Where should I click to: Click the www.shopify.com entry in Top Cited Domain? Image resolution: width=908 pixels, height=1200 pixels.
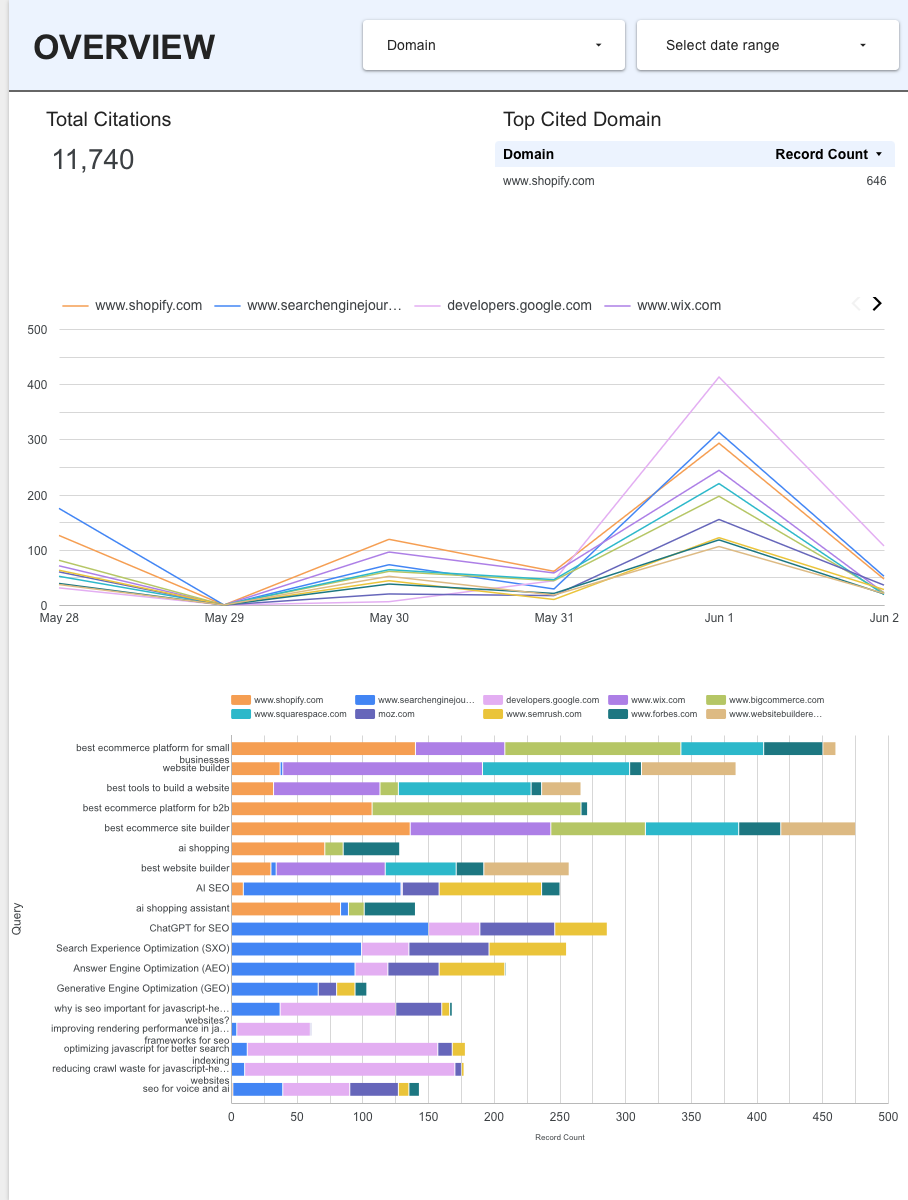[548, 181]
